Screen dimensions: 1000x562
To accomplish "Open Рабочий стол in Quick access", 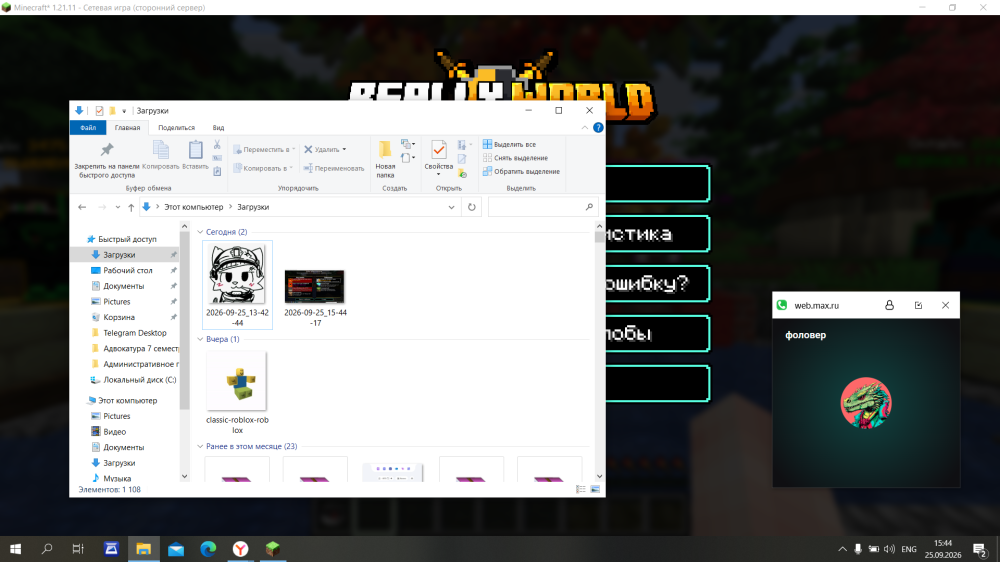I will click(x=128, y=270).
